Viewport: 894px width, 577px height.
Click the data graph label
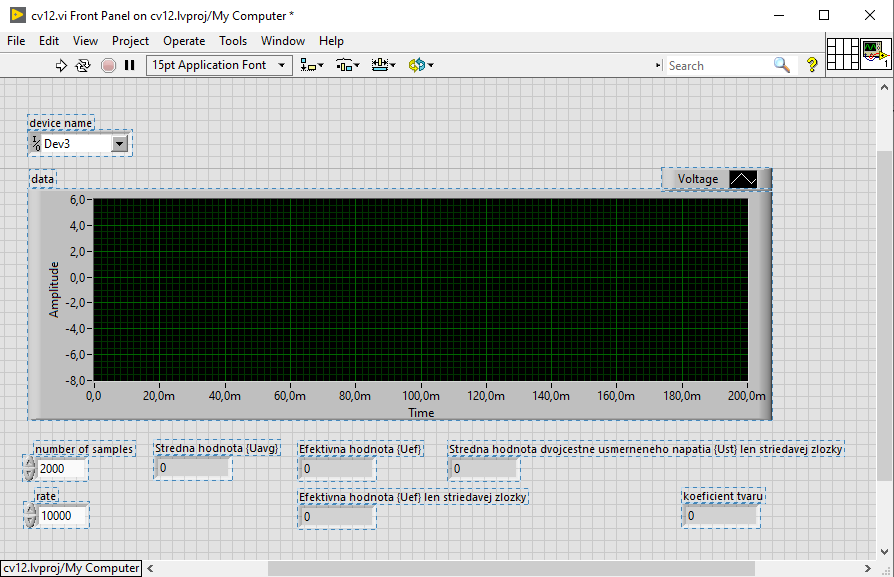pos(43,179)
